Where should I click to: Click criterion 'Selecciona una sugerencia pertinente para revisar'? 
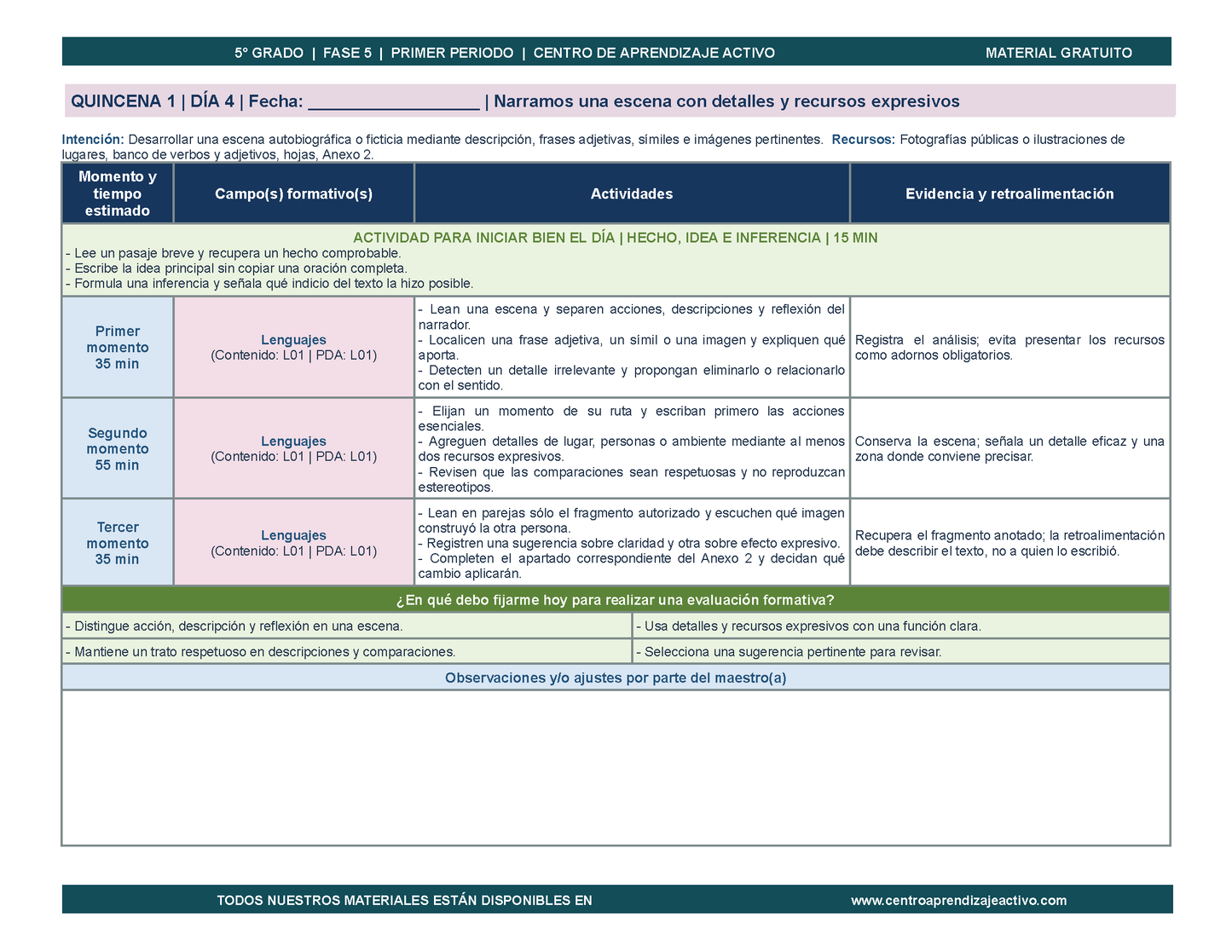[789, 652]
